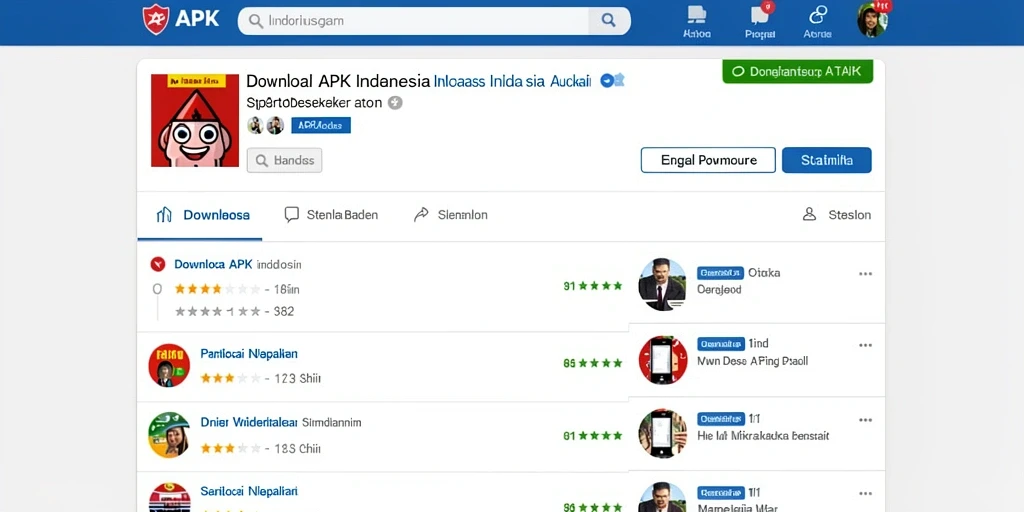1024x512 pixels.
Task: Open the red cartoon app thumbnail
Action: click(195, 120)
